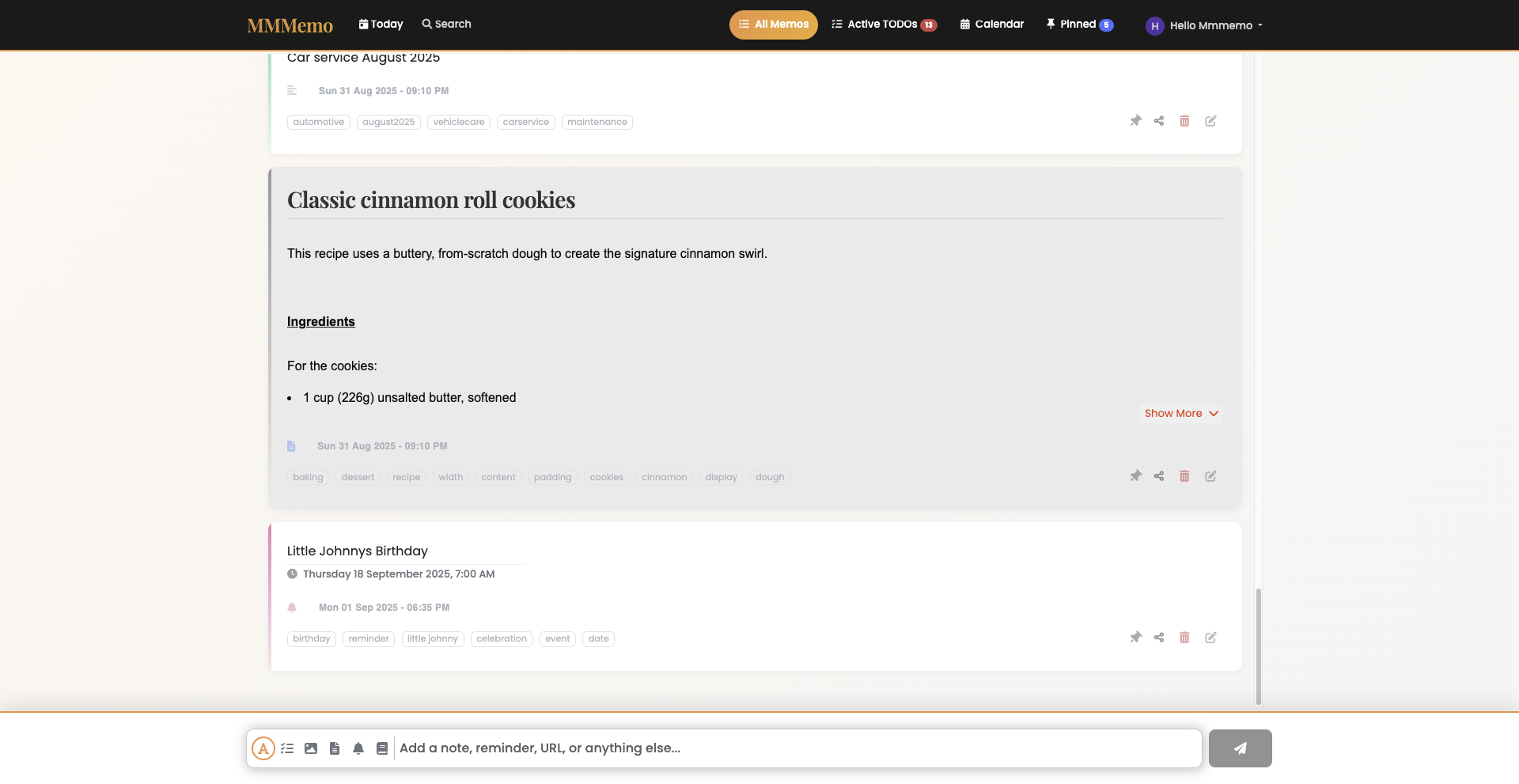Click the send paper-plane button
The width and height of the screenshot is (1519, 784).
point(1240,748)
